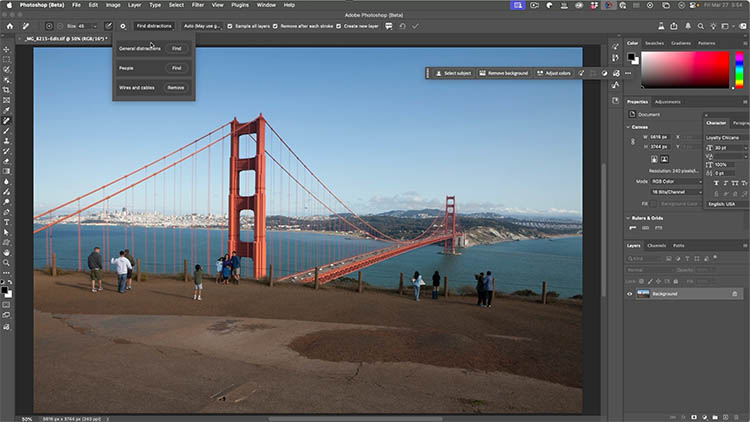Open the 16 Bits/Channel dropdown

[x=676, y=192]
